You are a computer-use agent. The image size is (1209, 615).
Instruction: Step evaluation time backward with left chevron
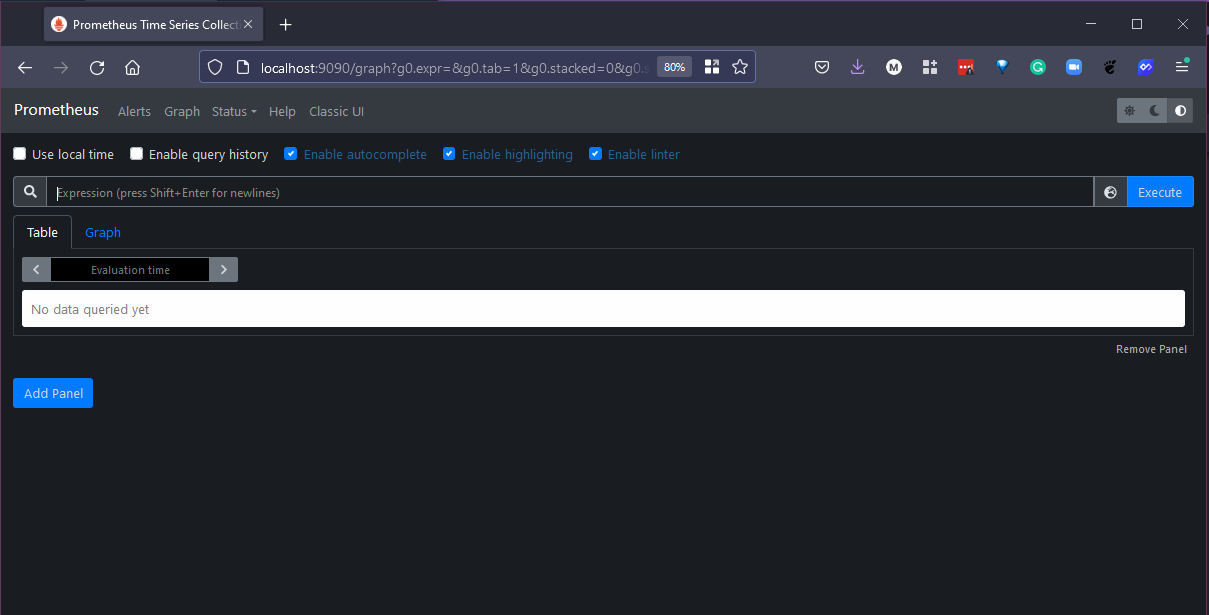[x=36, y=270]
